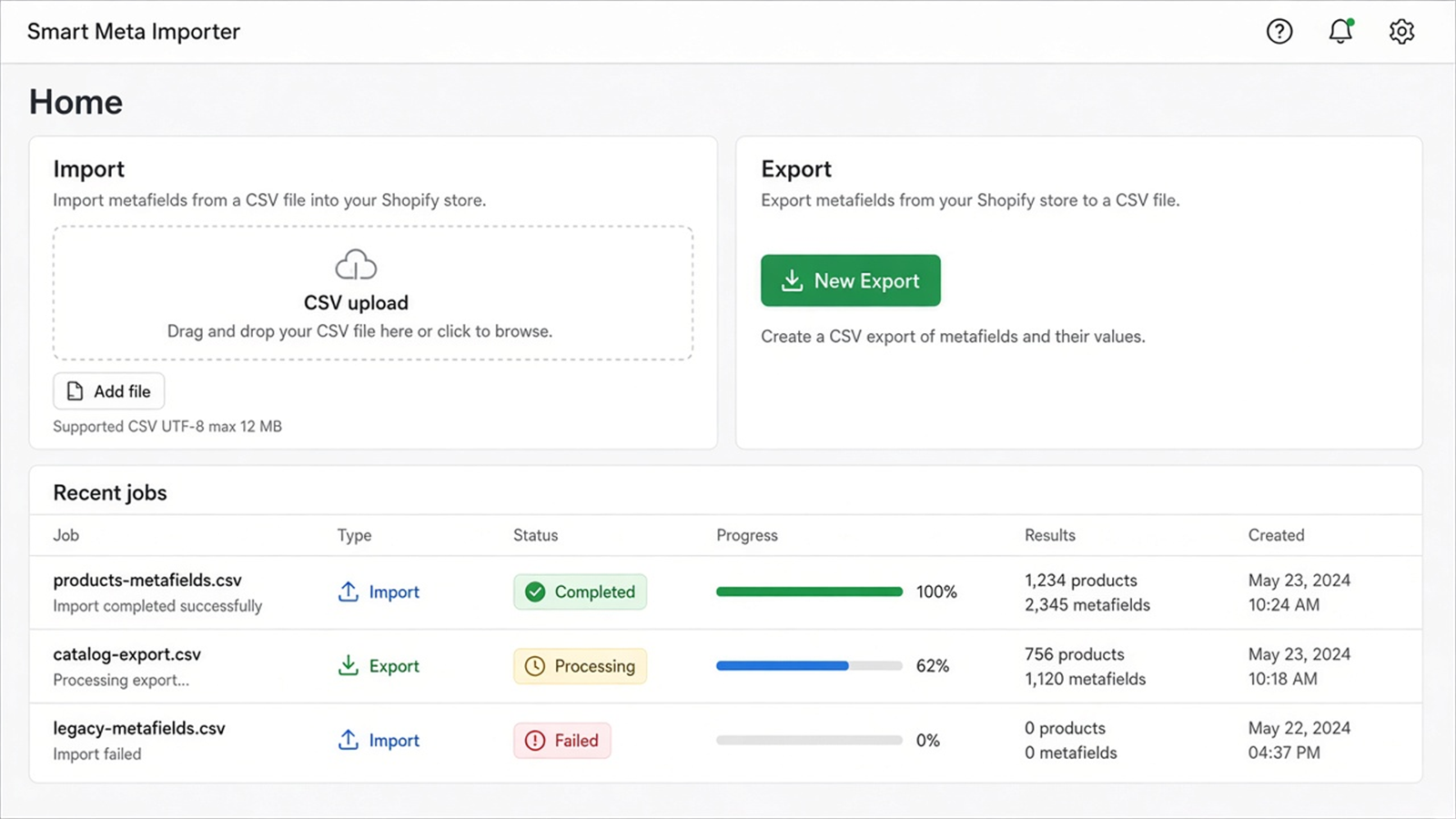This screenshot has height=819, width=1456.
Task: Click the download icon in catalog-export.csv row
Action: pos(348,665)
